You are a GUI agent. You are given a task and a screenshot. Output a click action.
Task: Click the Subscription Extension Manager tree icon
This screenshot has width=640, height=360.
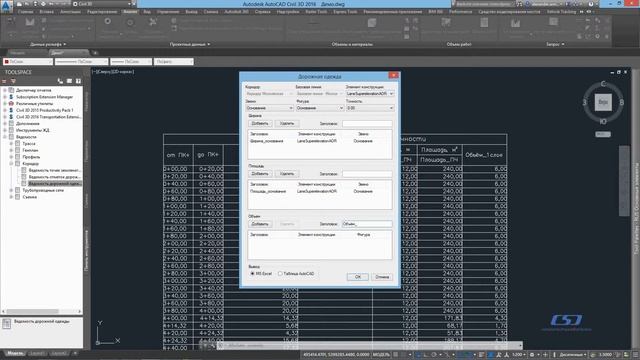click(11, 97)
